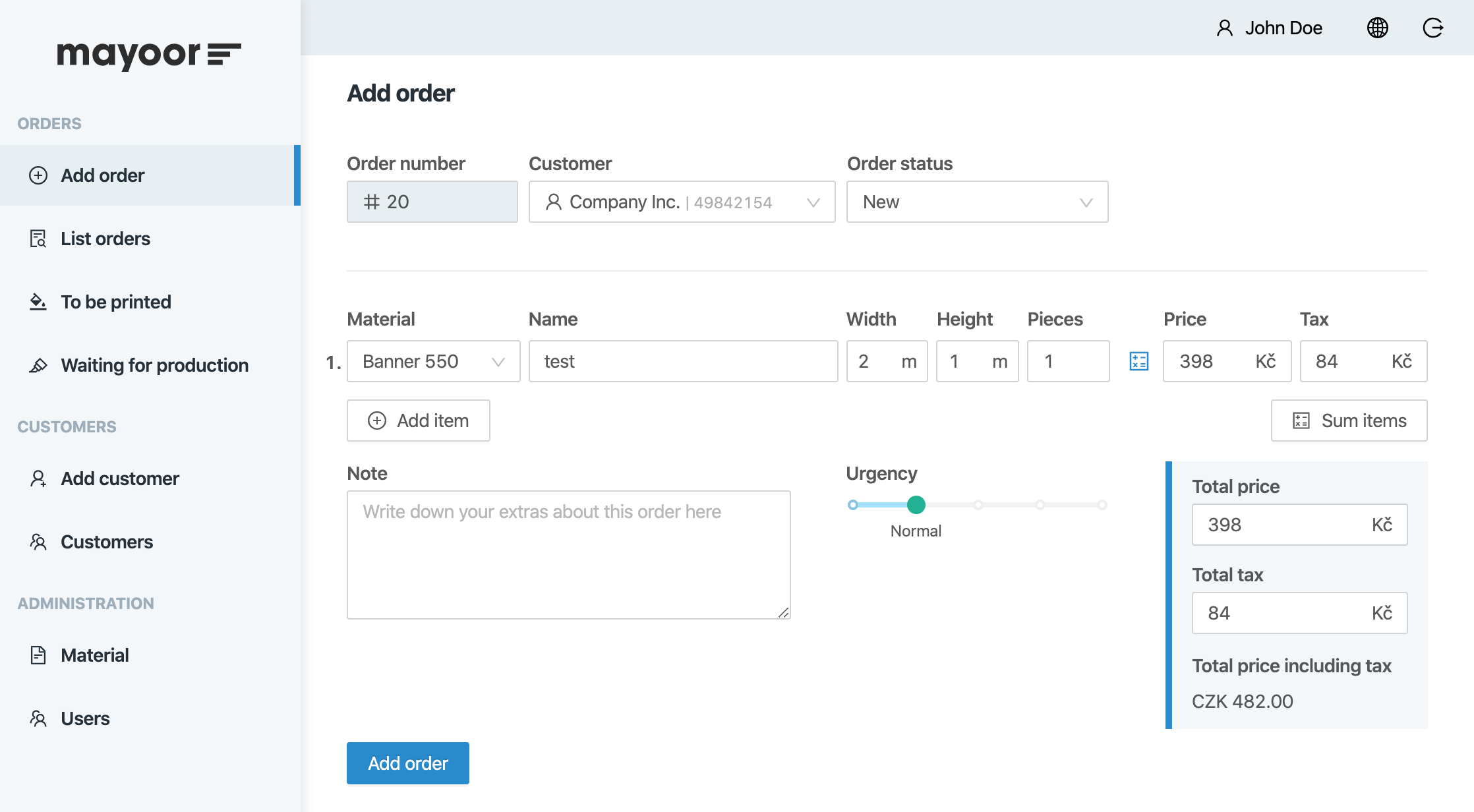Click the To be printed icon
The image size is (1474, 812).
38,302
